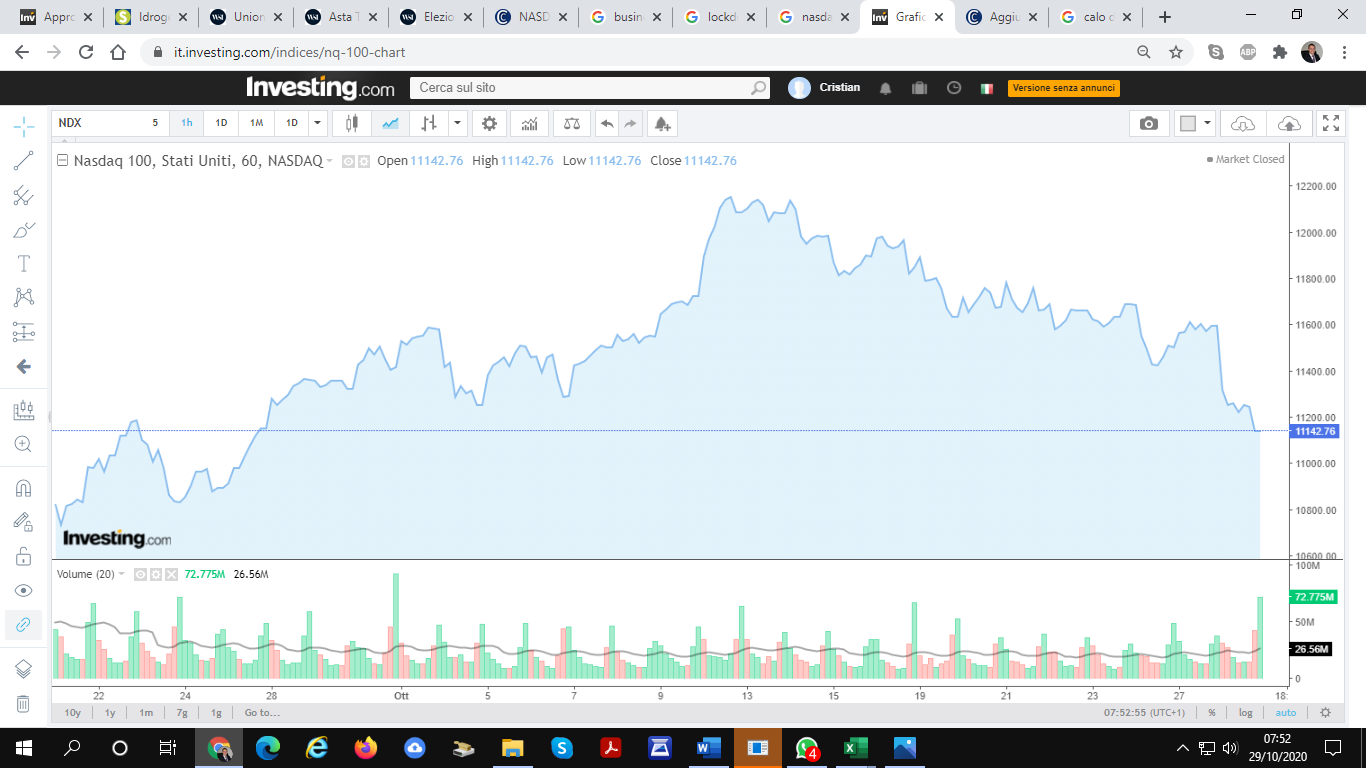Create an alert with bell icon
This screenshot has height=768, width=1366.
point(662,123)
